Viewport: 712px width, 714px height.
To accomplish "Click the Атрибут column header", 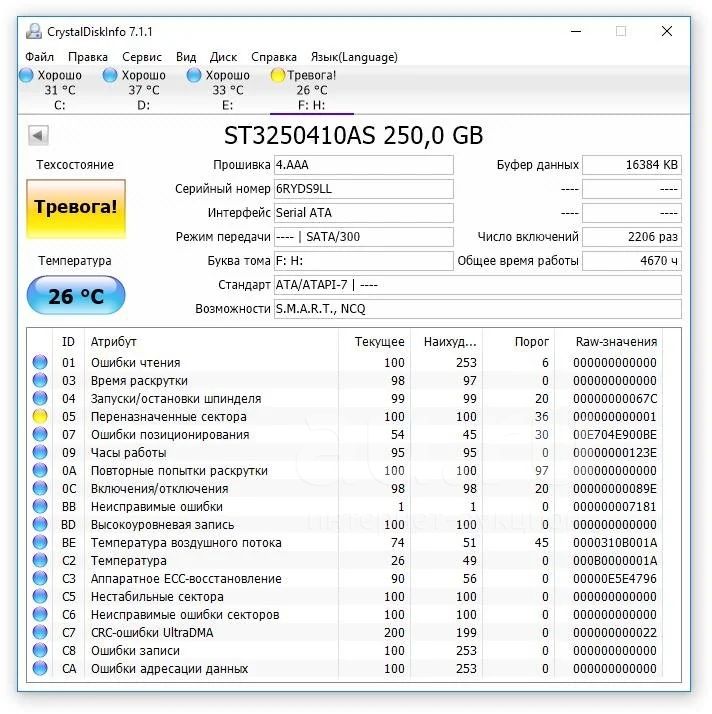I will tap(211, 342).
